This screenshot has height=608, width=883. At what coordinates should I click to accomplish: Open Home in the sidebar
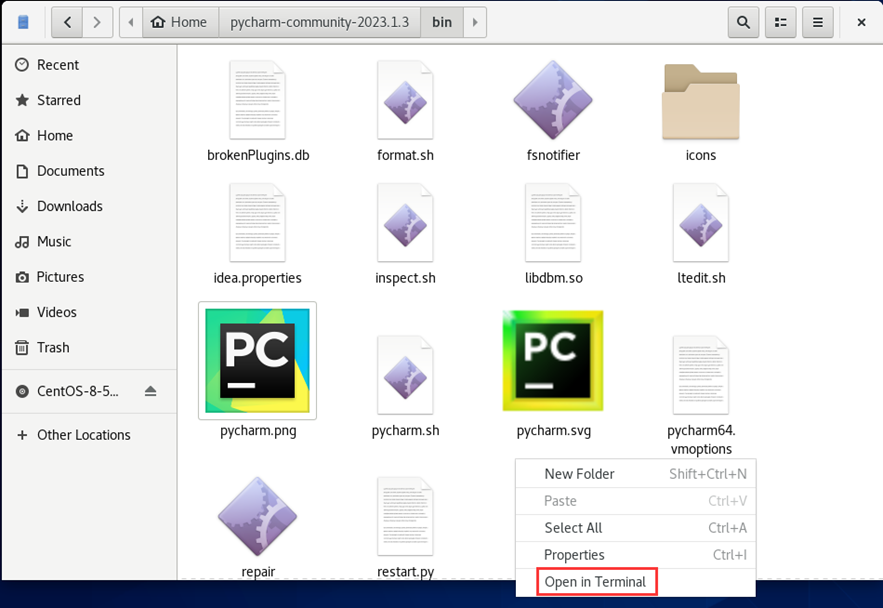(x=89, y=136)
